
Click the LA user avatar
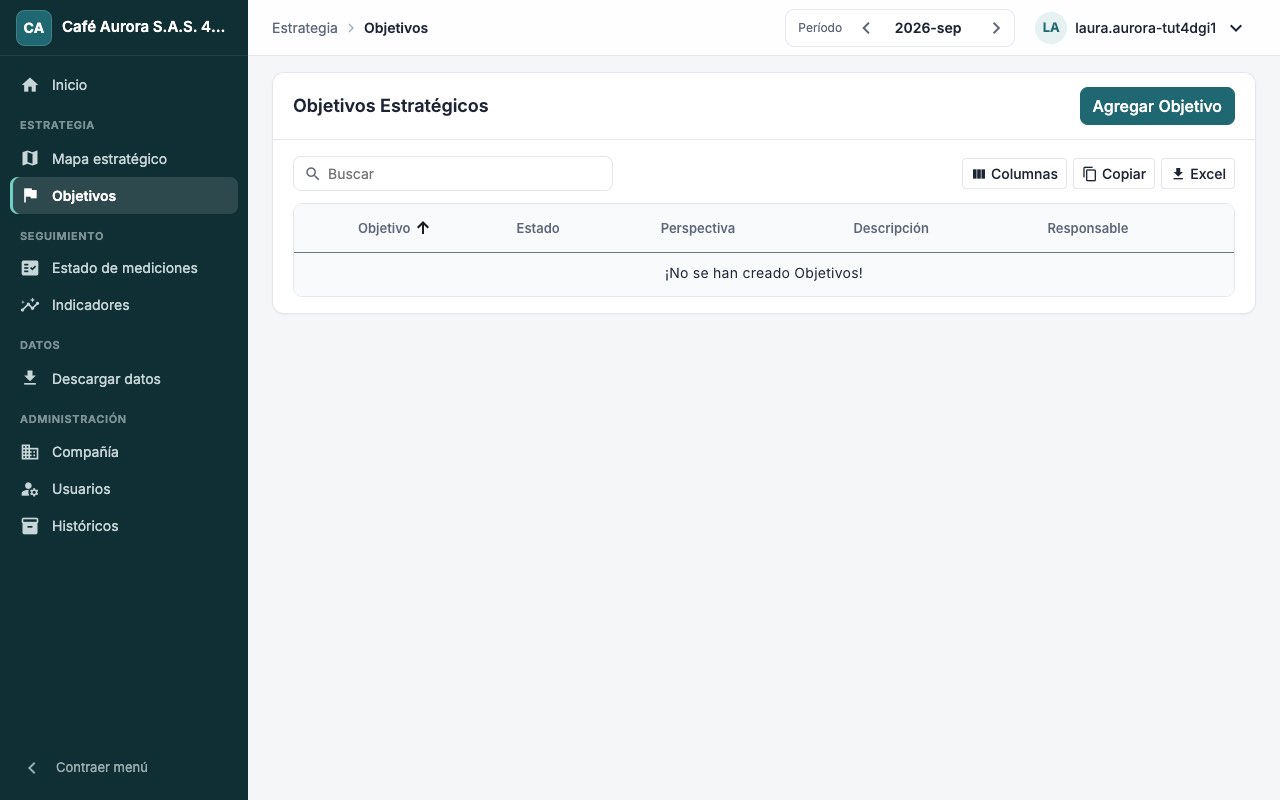1051,28
